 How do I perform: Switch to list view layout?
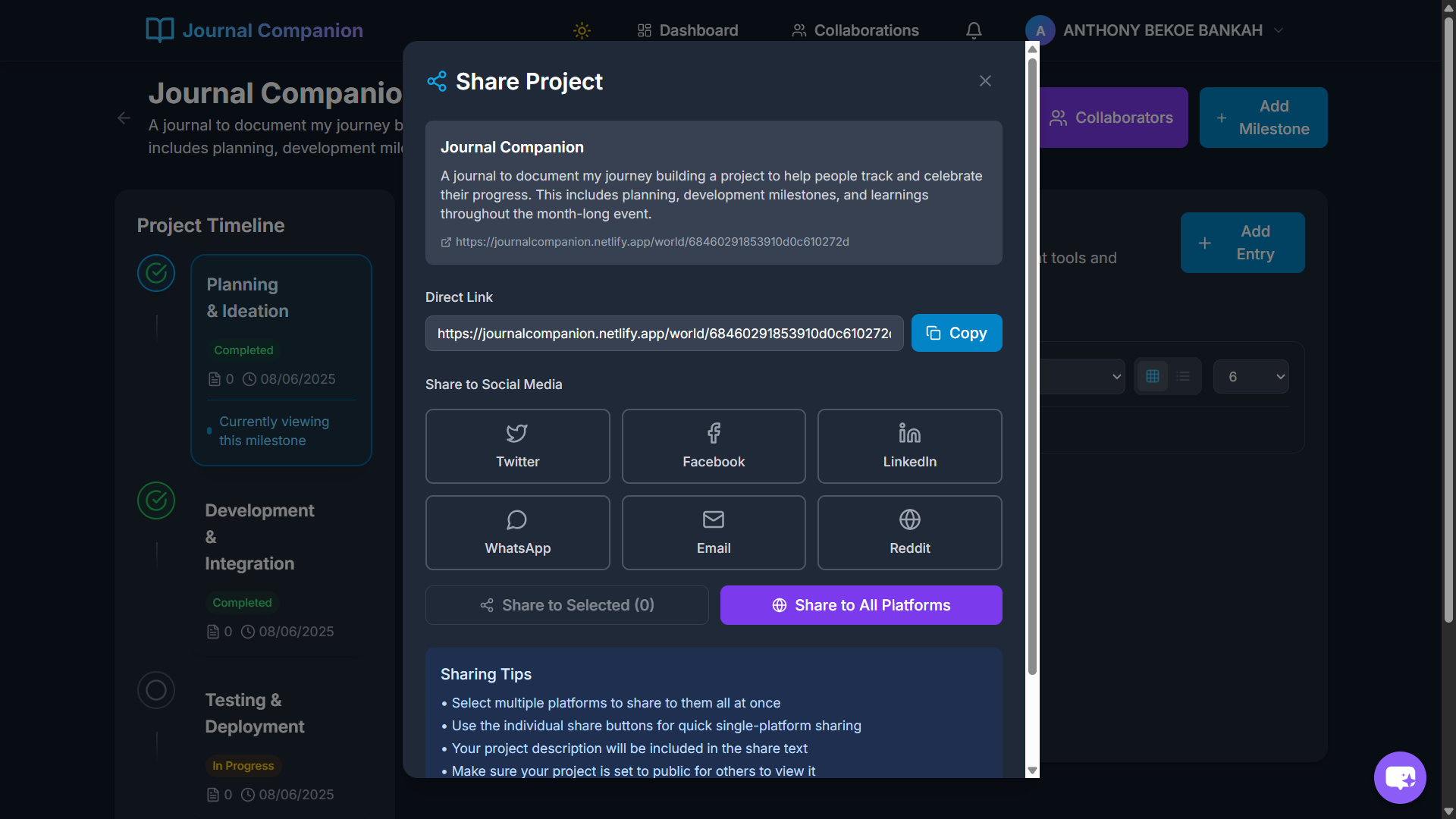click(x=1183, y=377)
